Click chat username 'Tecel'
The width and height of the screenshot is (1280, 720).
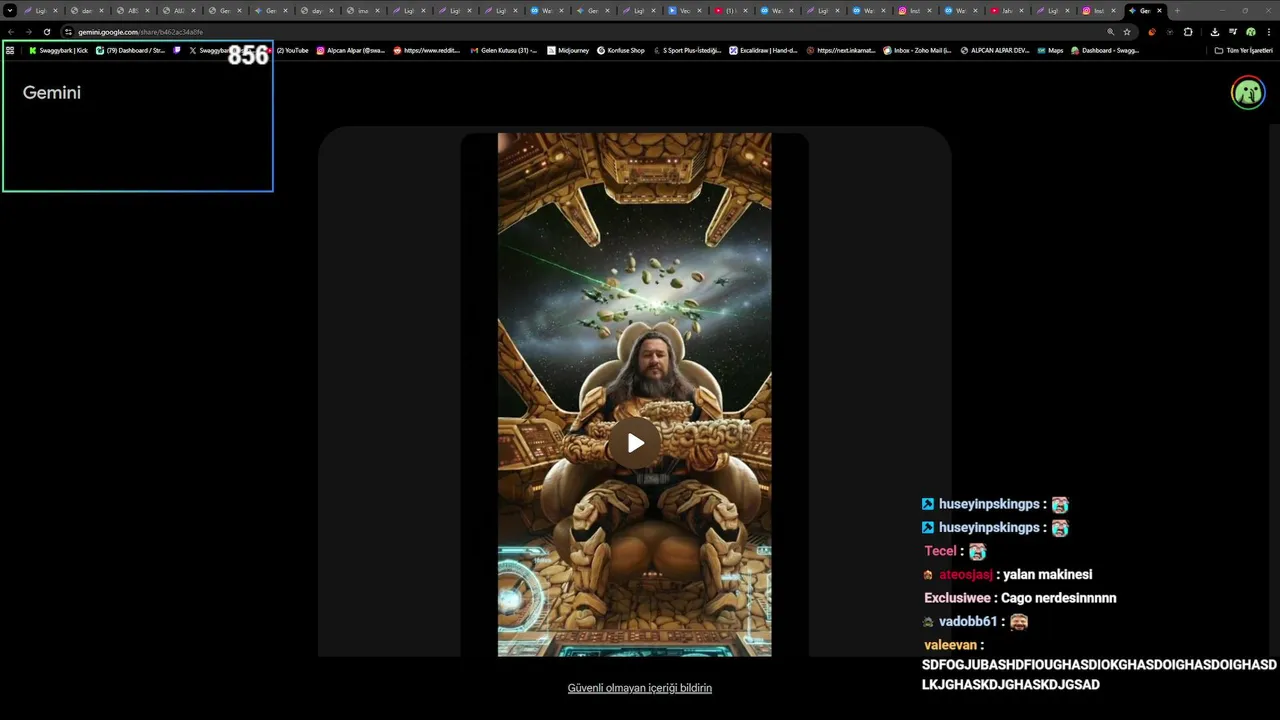pyautogui.click(x=940, y=551)
